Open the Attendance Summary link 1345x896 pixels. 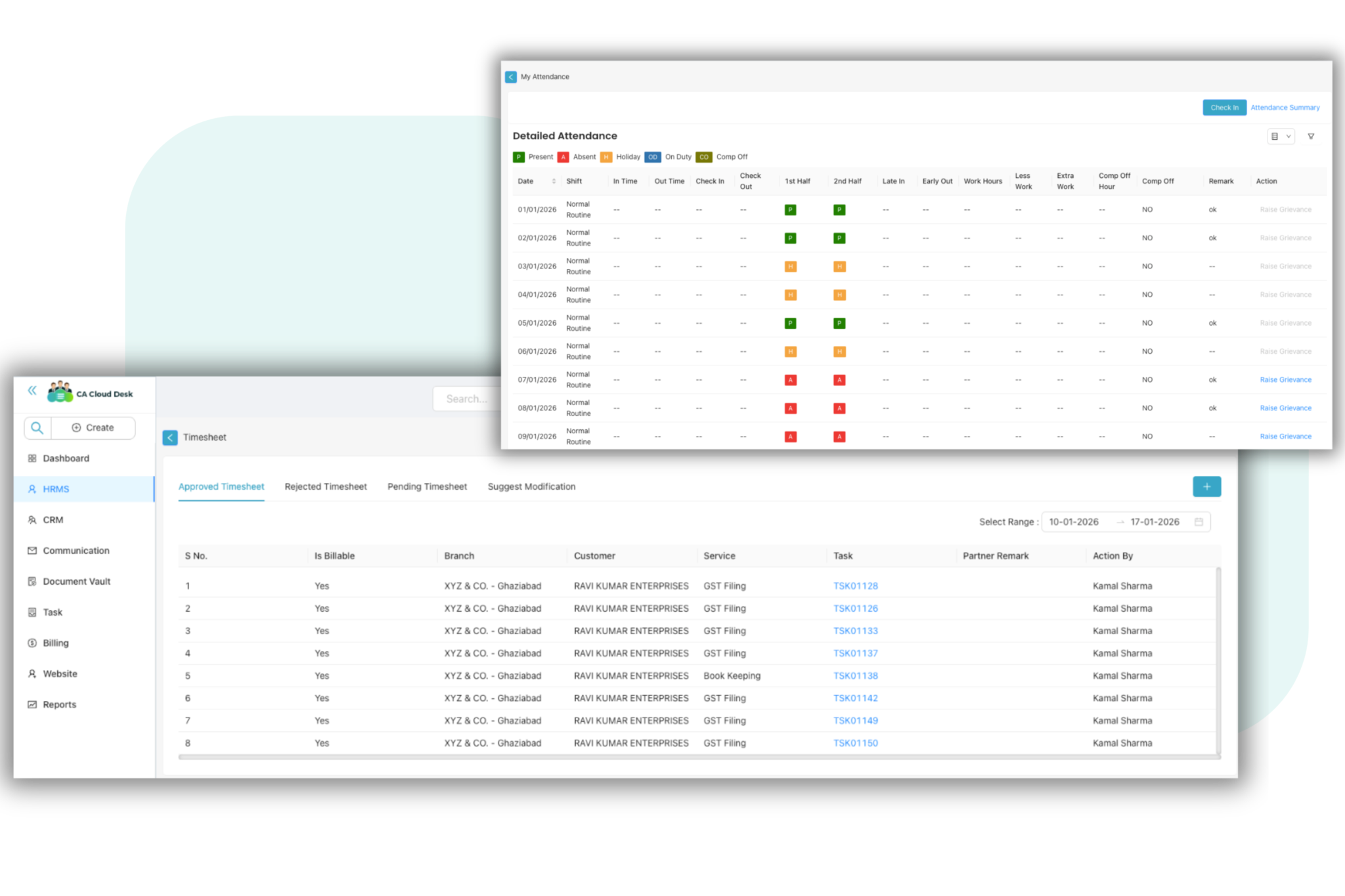coord(1285,108)
